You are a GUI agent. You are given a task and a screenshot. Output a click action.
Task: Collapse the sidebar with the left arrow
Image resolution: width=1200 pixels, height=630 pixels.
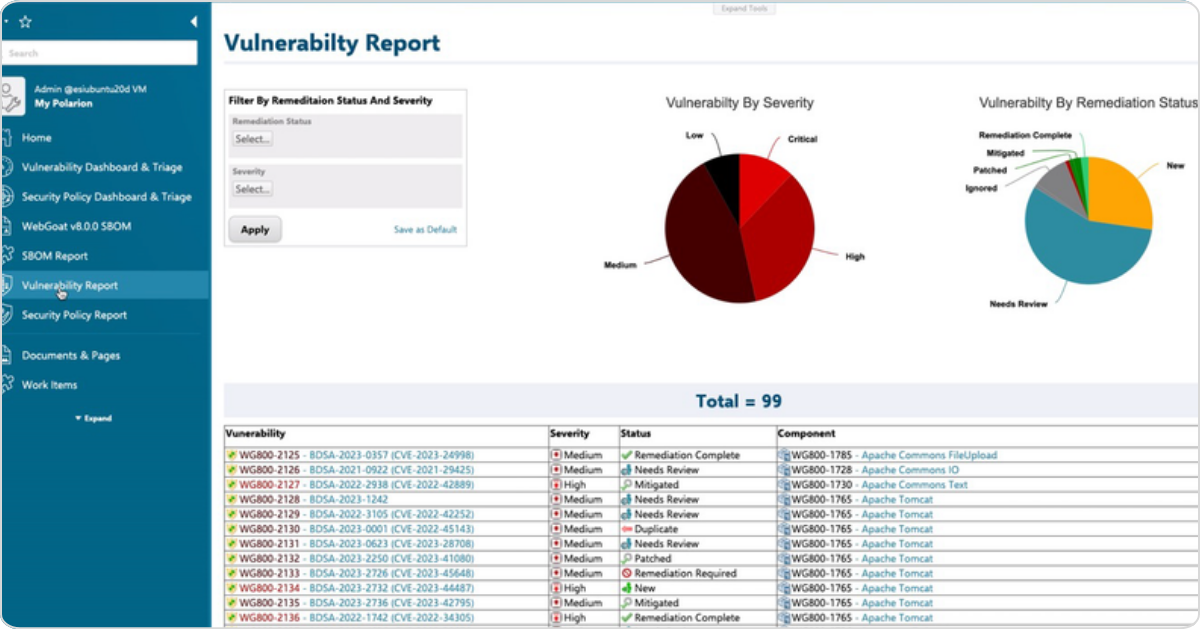[193, 22]
